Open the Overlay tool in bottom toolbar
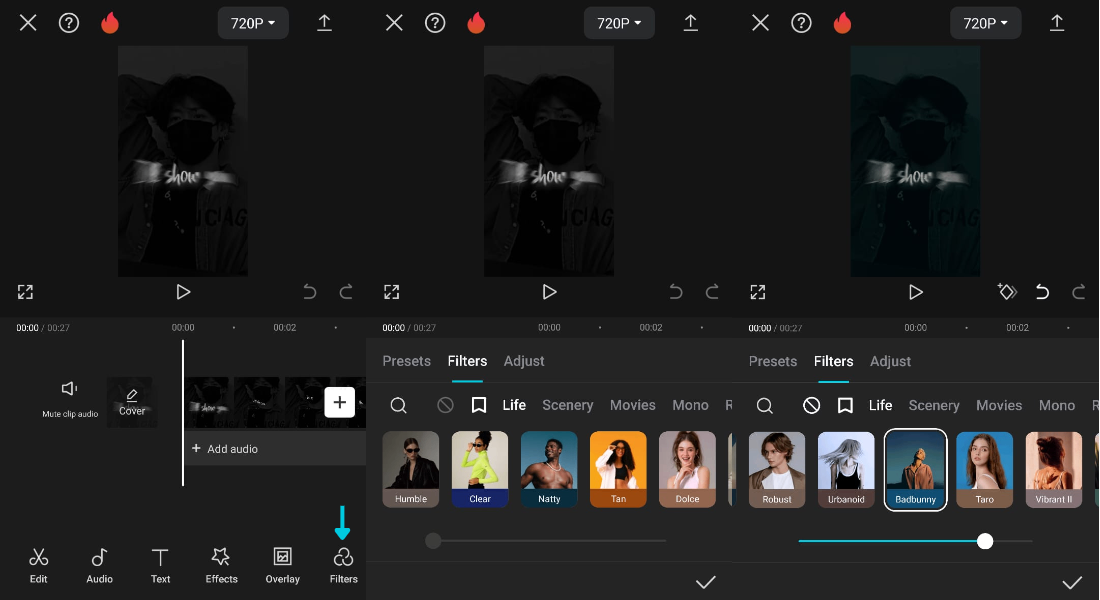Screen dimensions: 1100x600 click(283, 566)
